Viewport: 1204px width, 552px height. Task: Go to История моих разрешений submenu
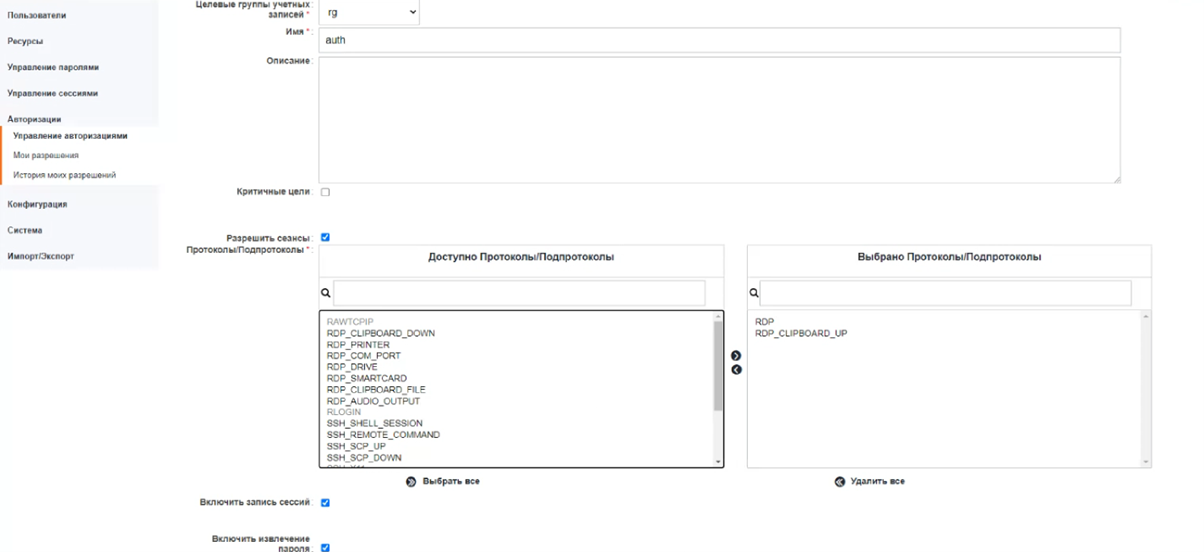tap(65, 175)
